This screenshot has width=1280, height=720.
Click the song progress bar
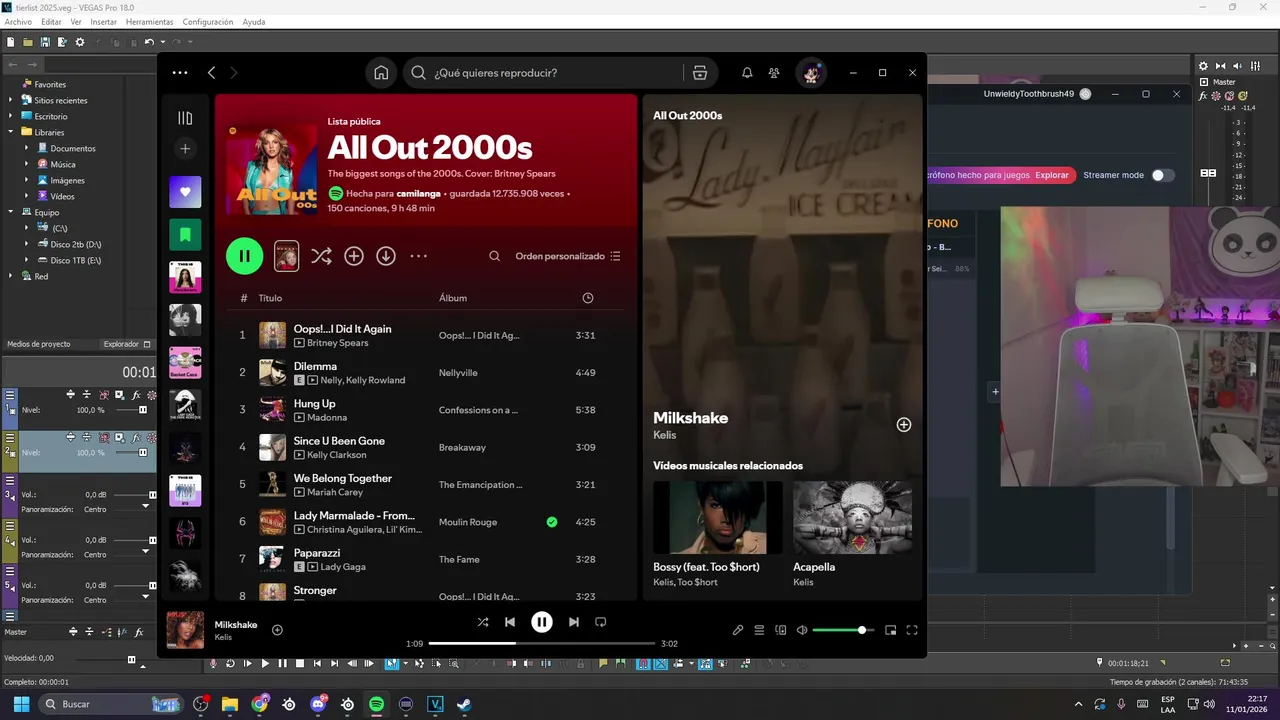click(542, 644)
